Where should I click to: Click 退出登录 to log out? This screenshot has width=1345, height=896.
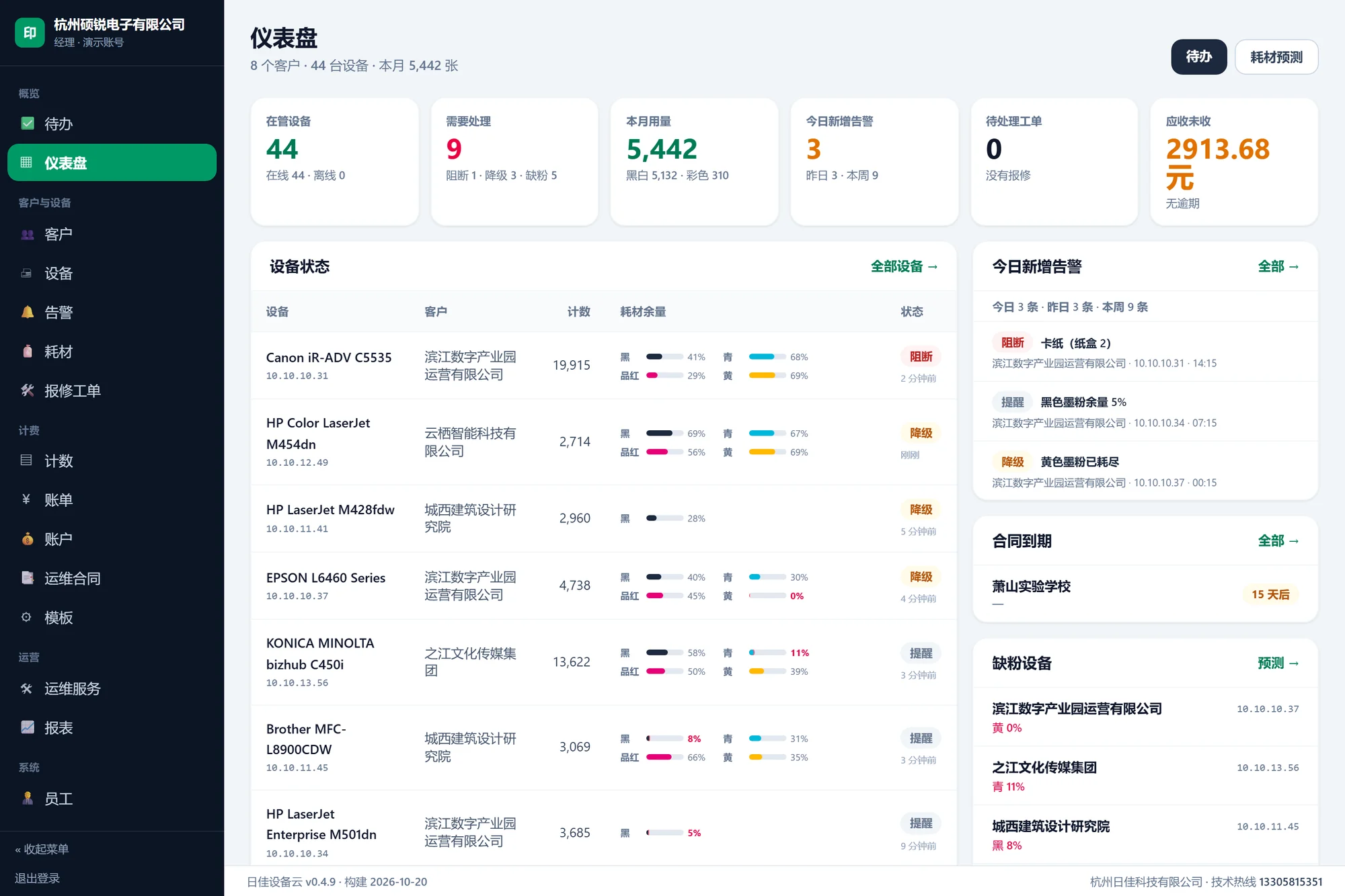click(38, 878)
